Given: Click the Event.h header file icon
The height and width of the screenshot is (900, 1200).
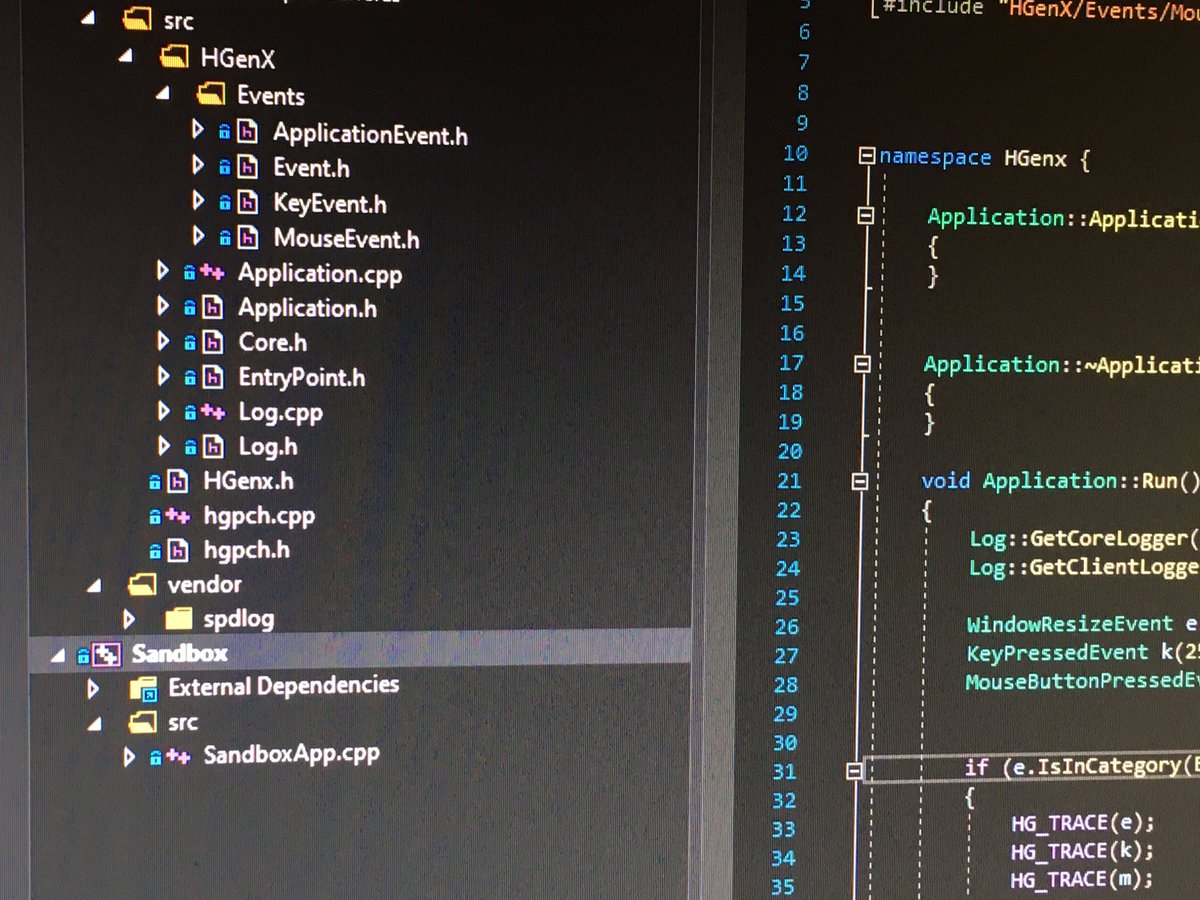Looking at the screenshot, I should click(x=249, y=167).
